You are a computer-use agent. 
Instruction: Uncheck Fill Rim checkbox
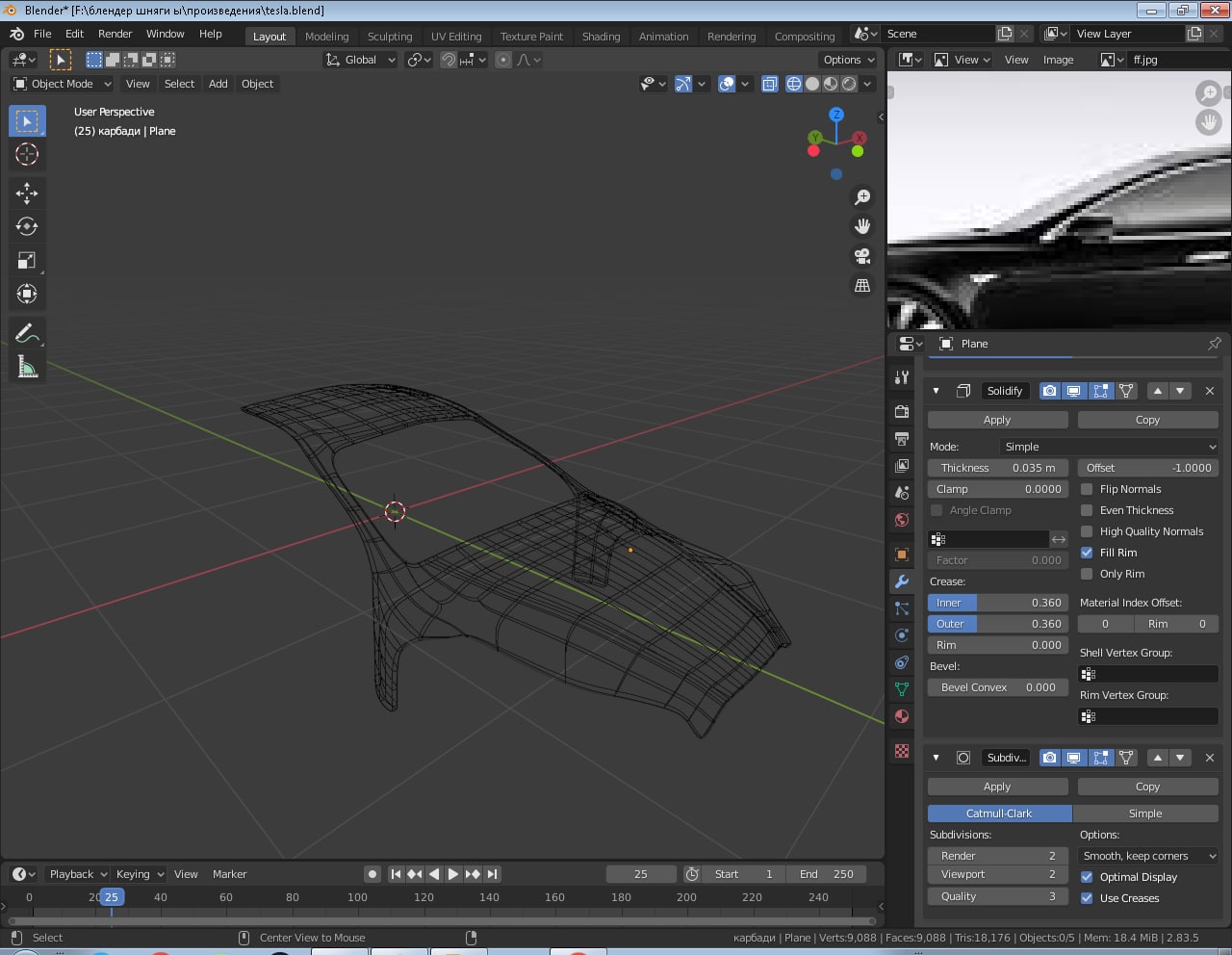click(1087, 553)
